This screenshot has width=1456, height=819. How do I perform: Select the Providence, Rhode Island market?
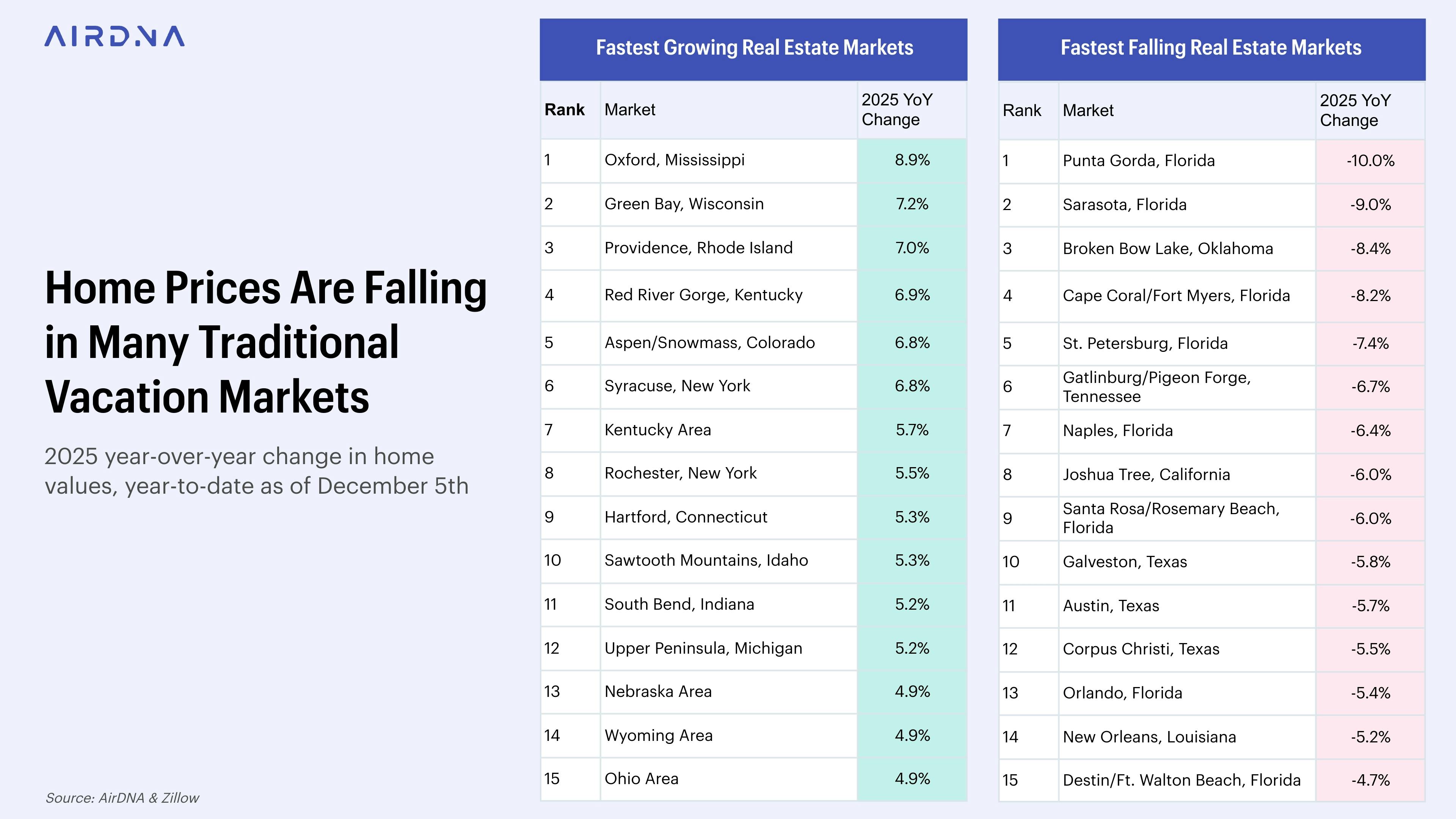(x=698, y=248)
